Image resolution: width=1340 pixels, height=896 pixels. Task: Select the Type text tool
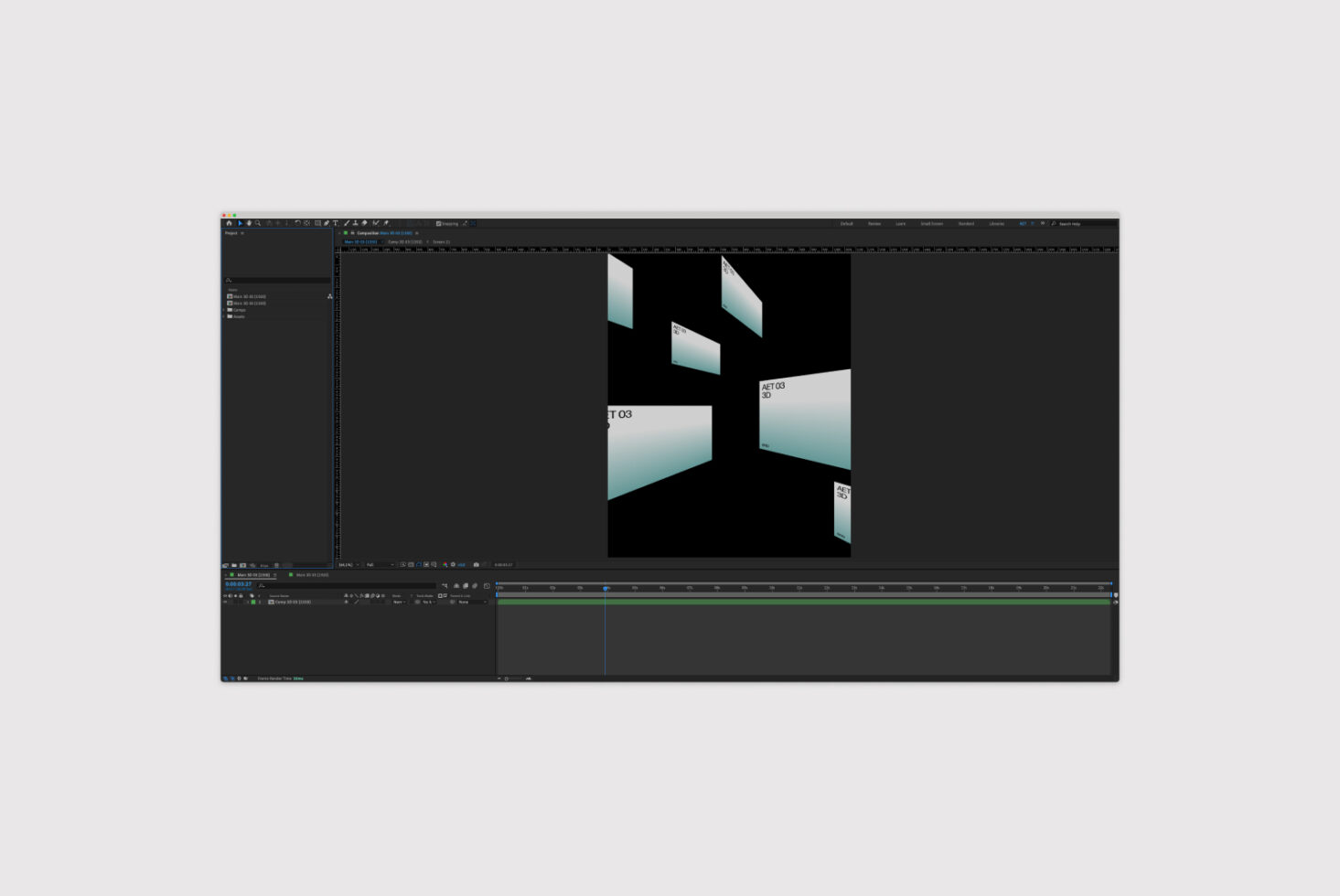point(336,223)
